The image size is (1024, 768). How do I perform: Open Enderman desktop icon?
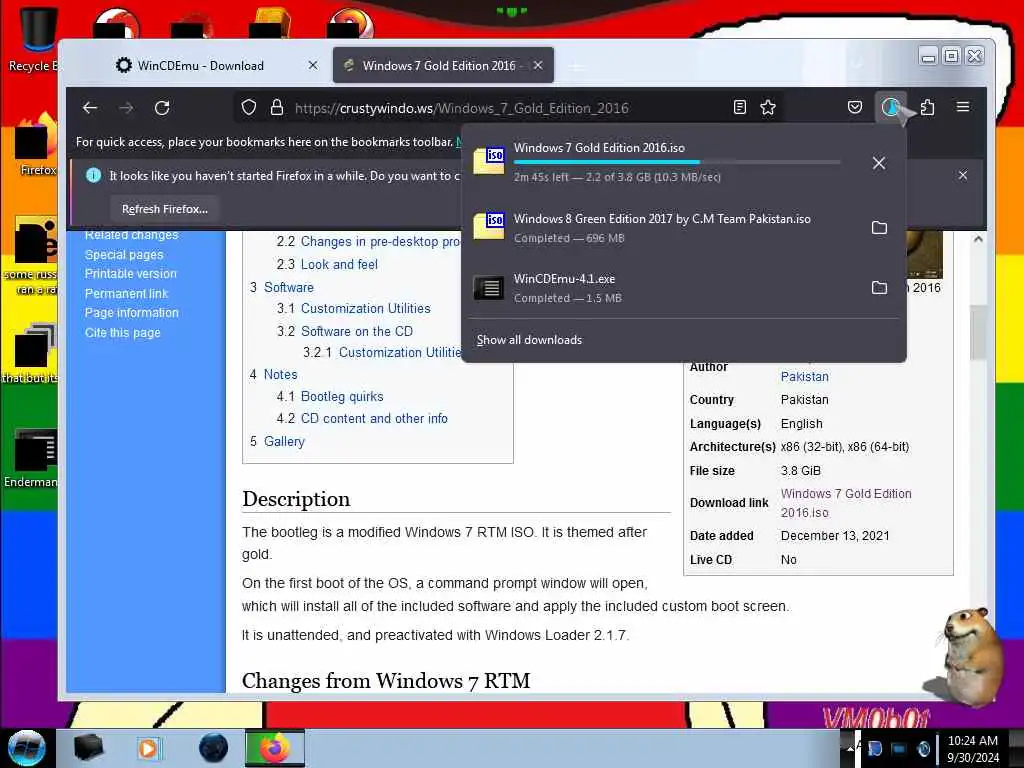(x=33, y=457)
